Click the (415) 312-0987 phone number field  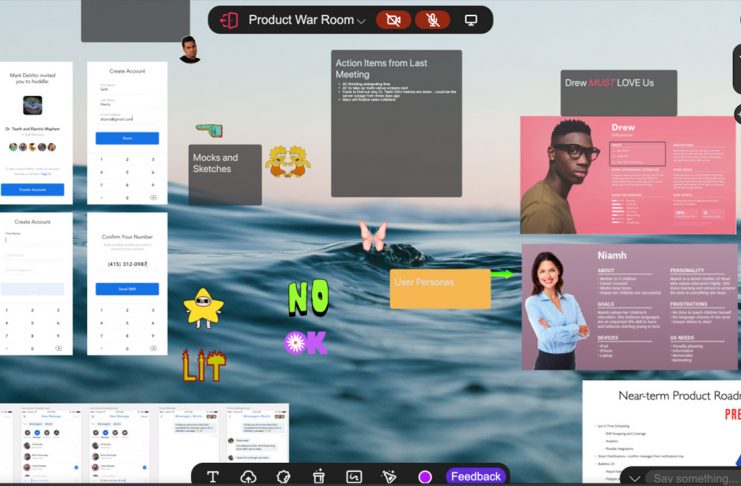(x=127, y=264)
